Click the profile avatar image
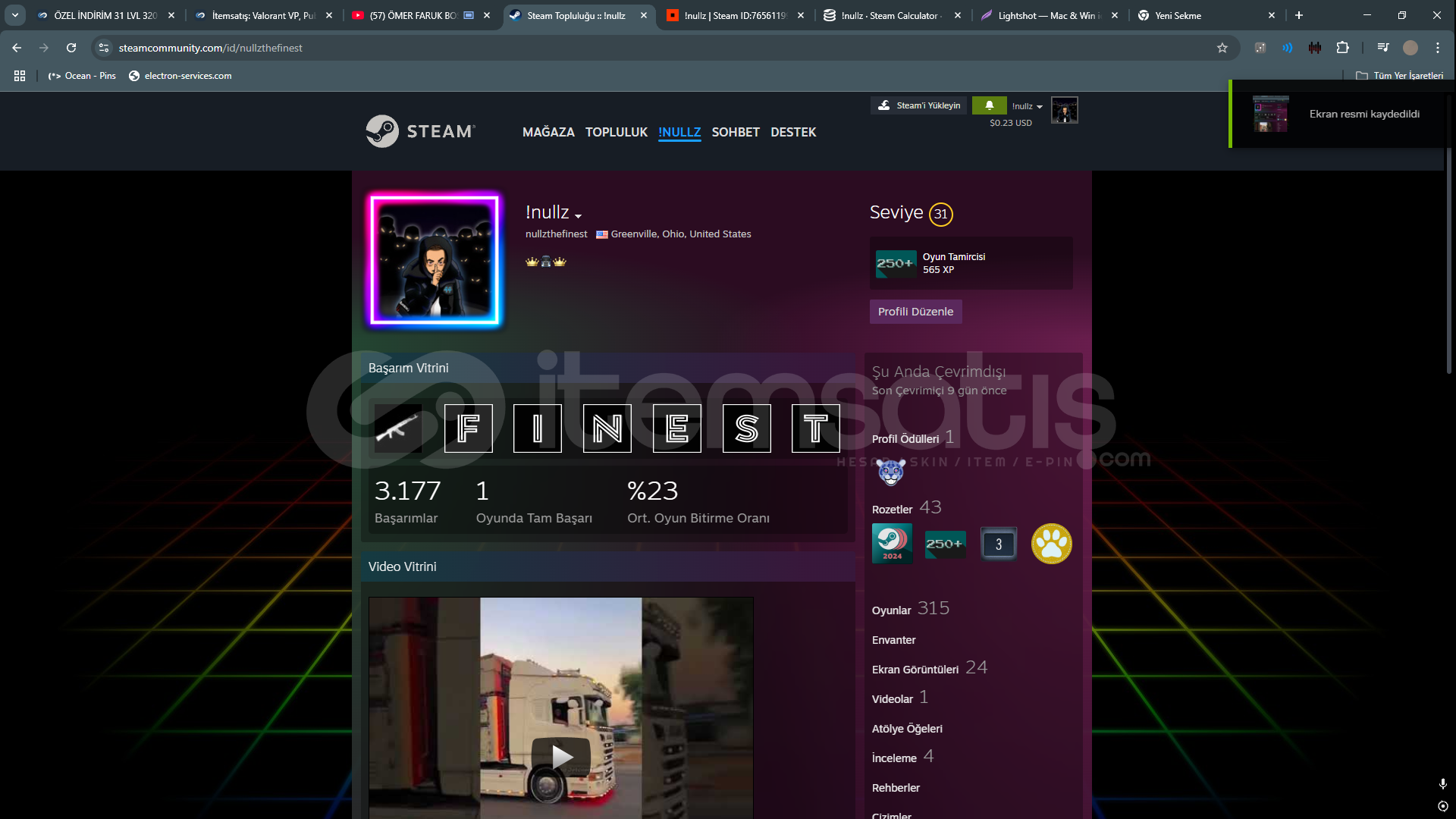Viewport: 1456px width, 819px height. click(435, 260)
